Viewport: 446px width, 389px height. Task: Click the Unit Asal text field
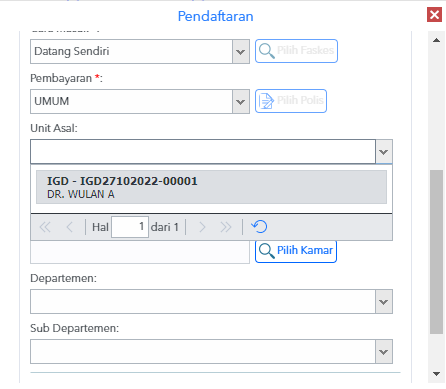(203, 152)
